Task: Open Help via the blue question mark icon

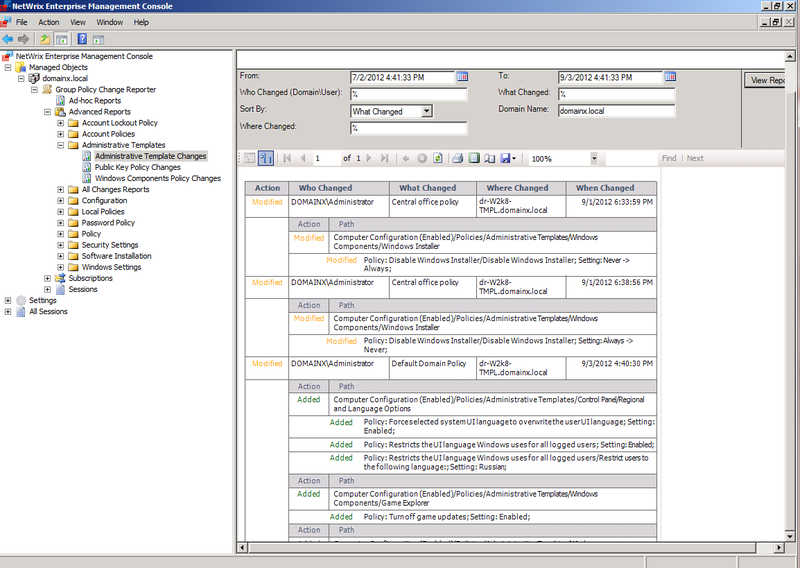Action: [x=82, y=39]
